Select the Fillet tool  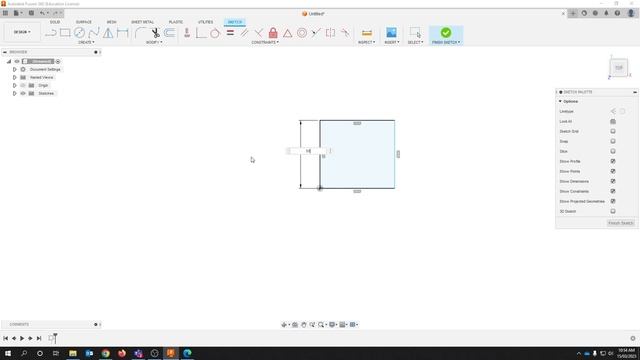click(140, 33)
